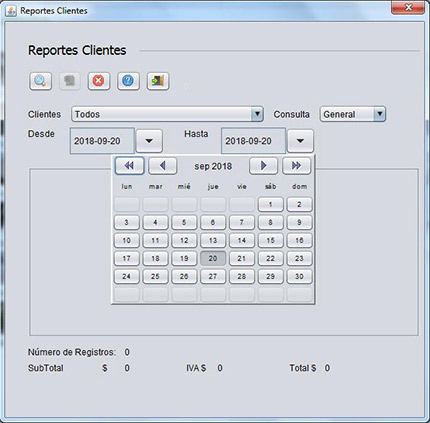This screenshot has height=423, width=430.
Task: Open help with the blue question icon
Action: (128, 81)
